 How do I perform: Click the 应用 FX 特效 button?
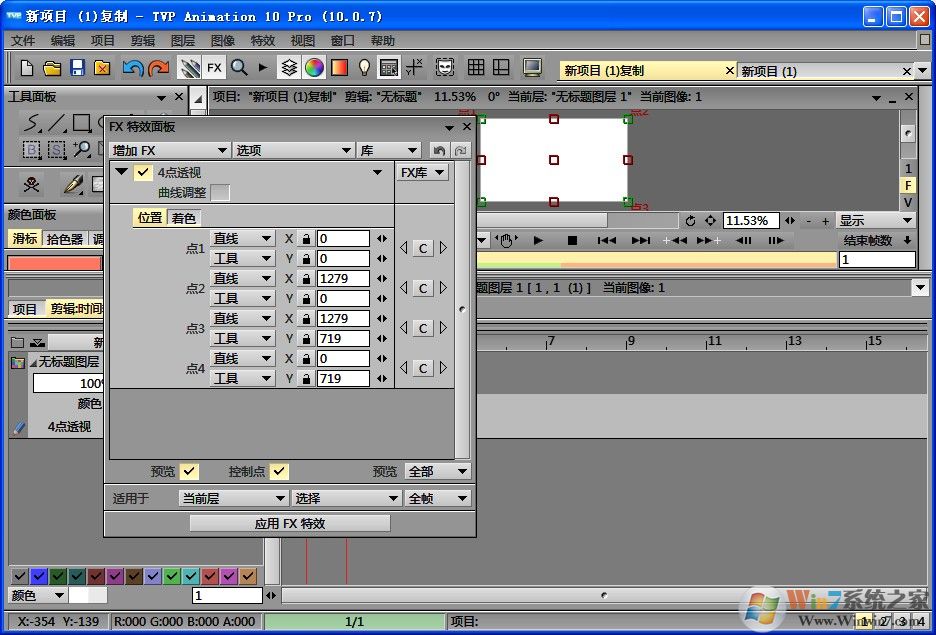point(289,522)
